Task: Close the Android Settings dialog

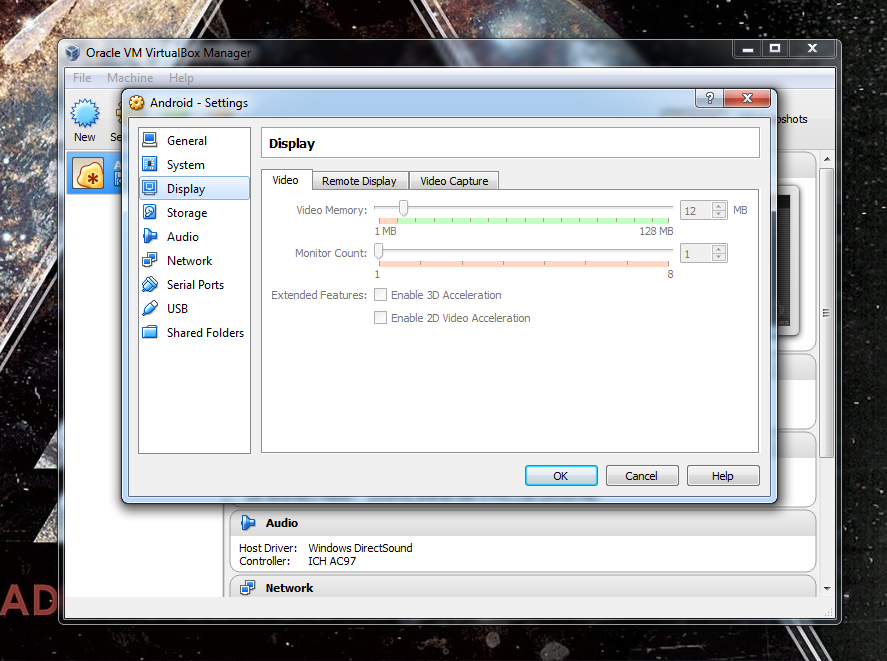Action: (747, 98)
